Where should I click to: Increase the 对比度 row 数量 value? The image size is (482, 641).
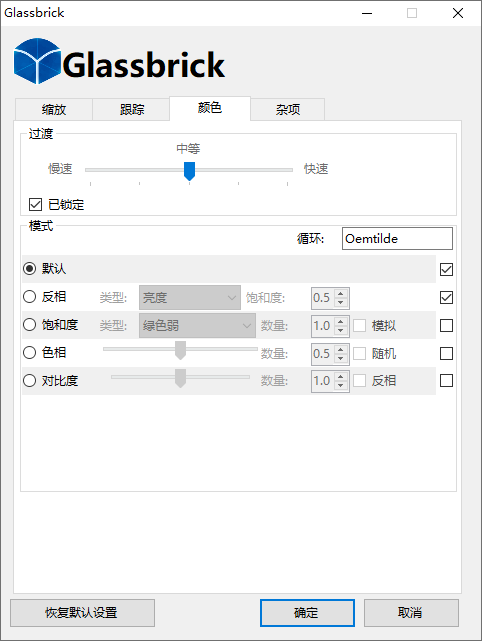click(x=341, y=376)
